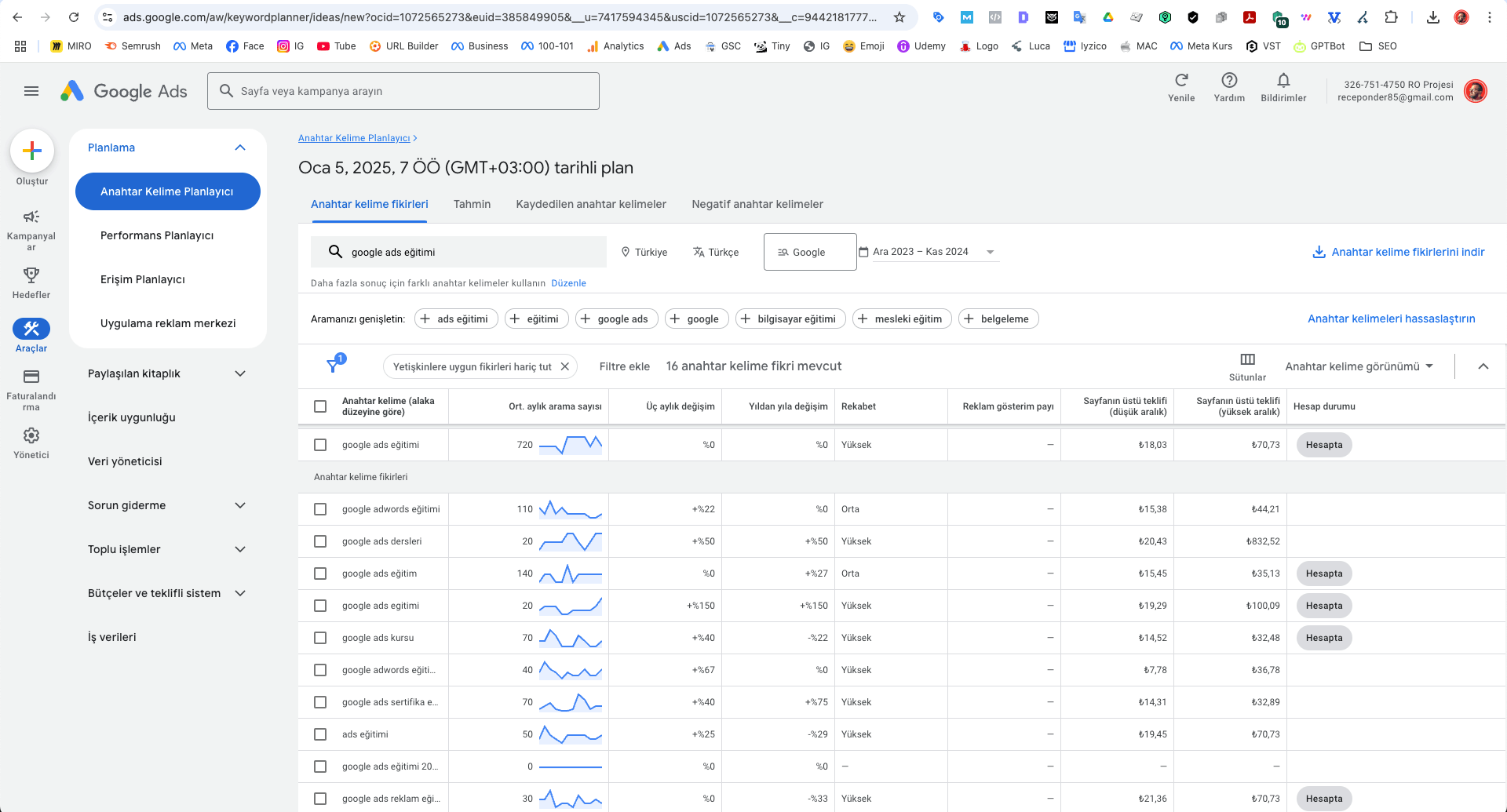Sort by Ort. aylık arama sayısı column
This screenshot has width=1507, height=812.
(555, 406)
